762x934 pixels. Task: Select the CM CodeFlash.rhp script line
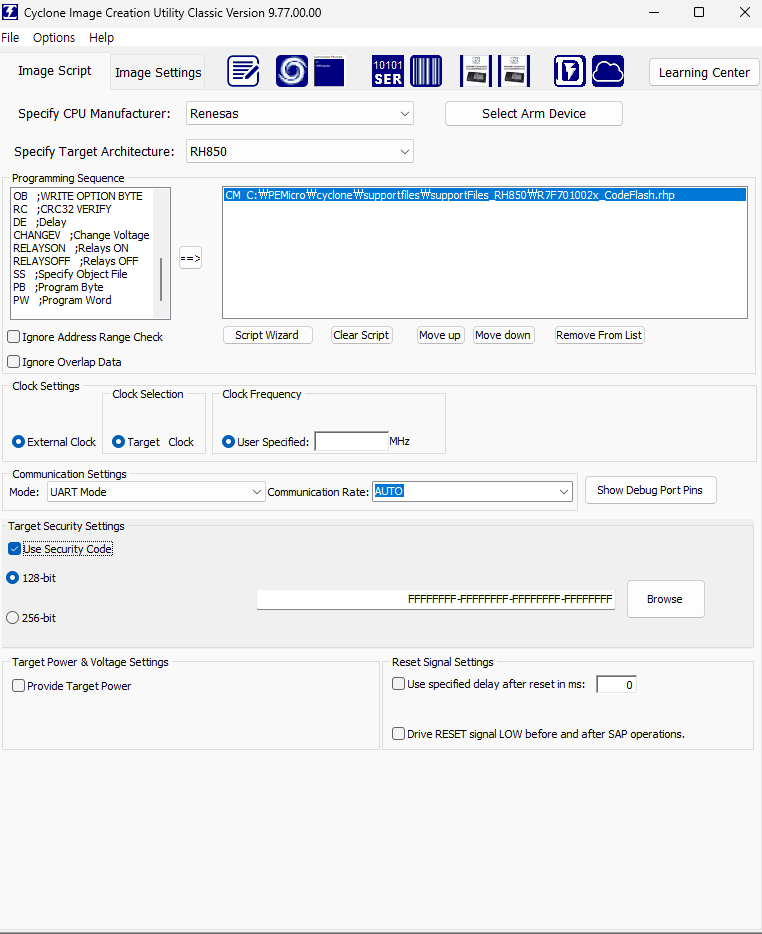[x=485, y=195]
